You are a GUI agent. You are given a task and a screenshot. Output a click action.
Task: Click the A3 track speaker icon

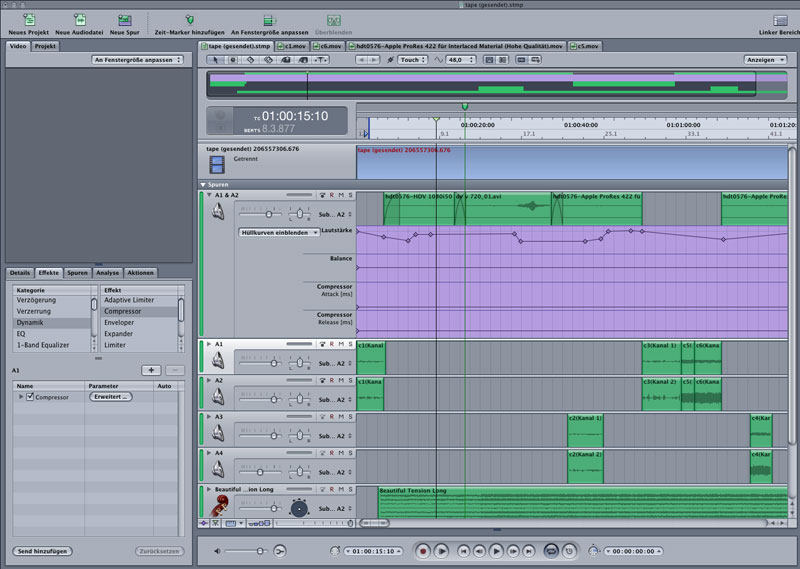tap(218, 433)
